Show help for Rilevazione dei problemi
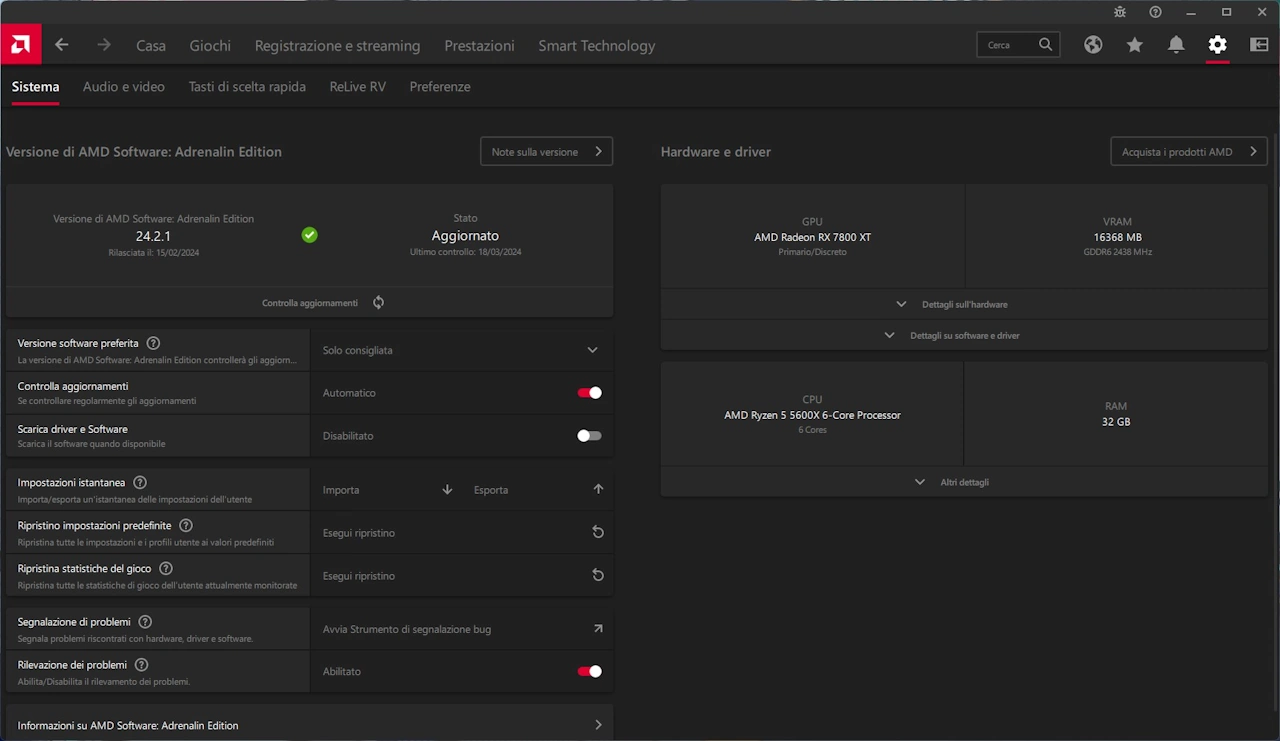The image size is (1280, 741). point(141,665)
